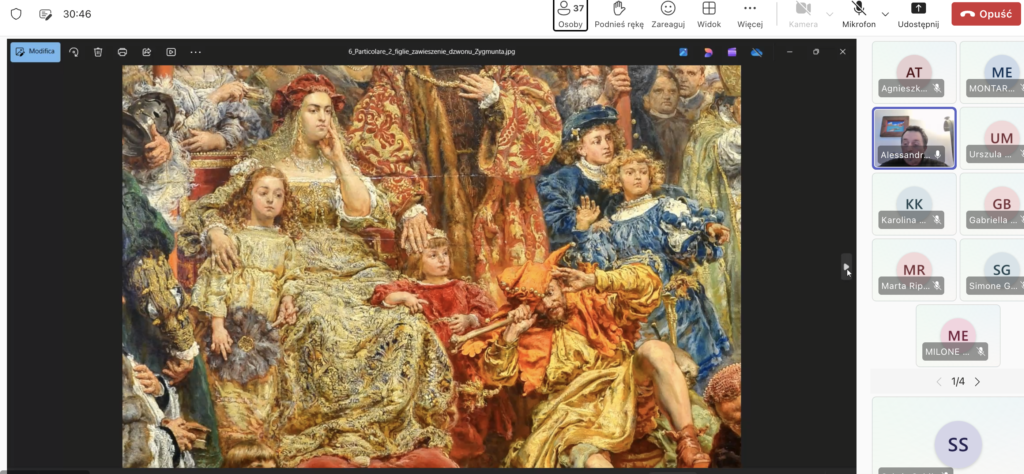1024x474 pixels.
Task: Click the share icon in photo toolbar
Action: (146, 52)
